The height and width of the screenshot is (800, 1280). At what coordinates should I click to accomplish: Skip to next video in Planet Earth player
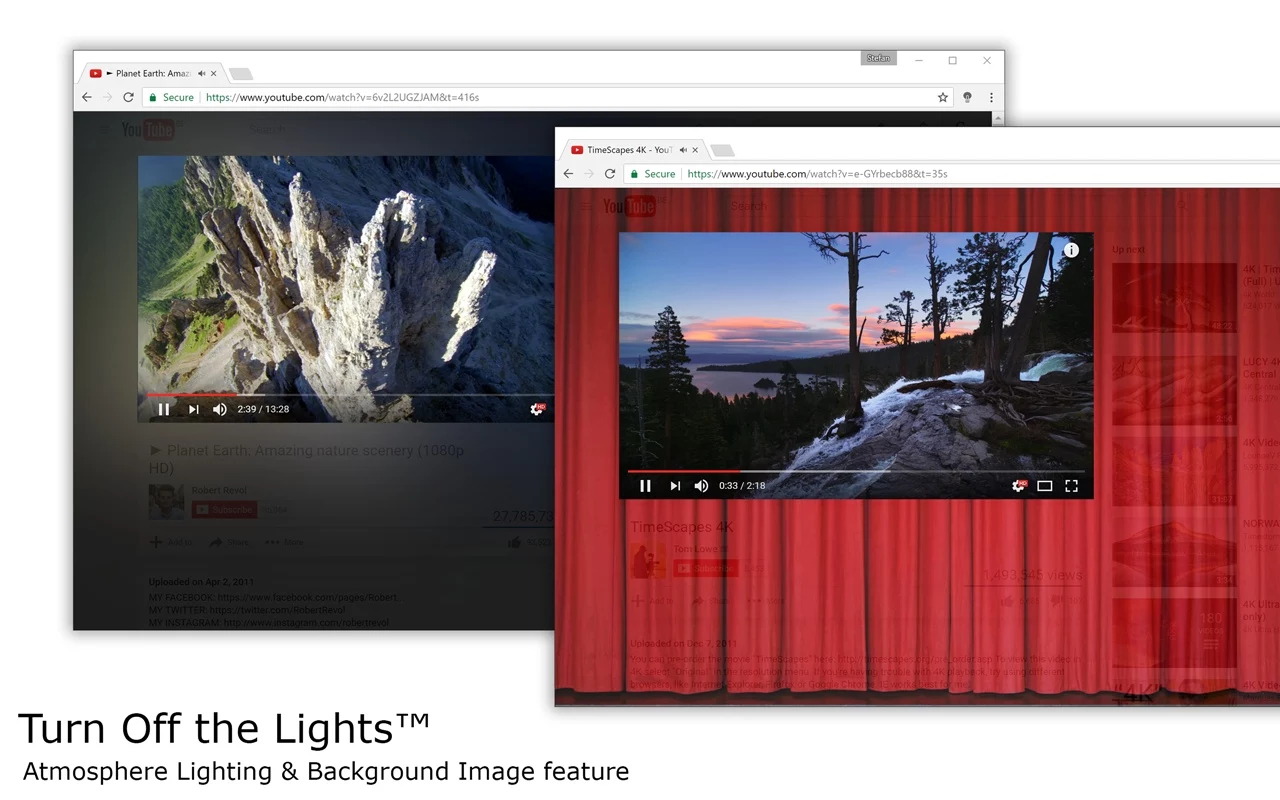point(194,409)
